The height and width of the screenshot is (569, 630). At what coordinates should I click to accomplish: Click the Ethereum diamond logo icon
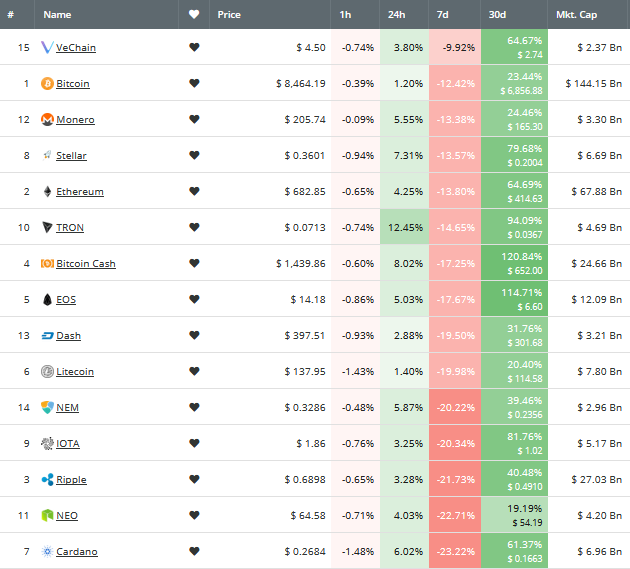(47, 191)
